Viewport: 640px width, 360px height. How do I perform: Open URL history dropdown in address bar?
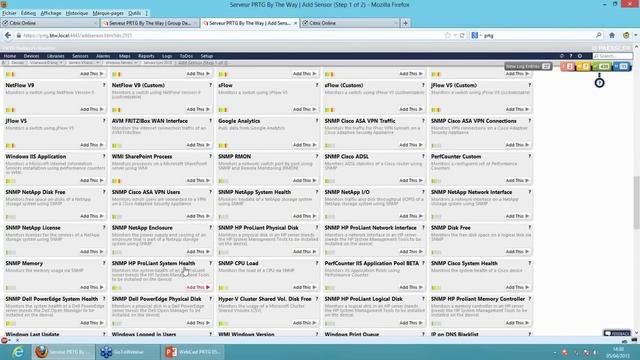[x=455, y=36]
